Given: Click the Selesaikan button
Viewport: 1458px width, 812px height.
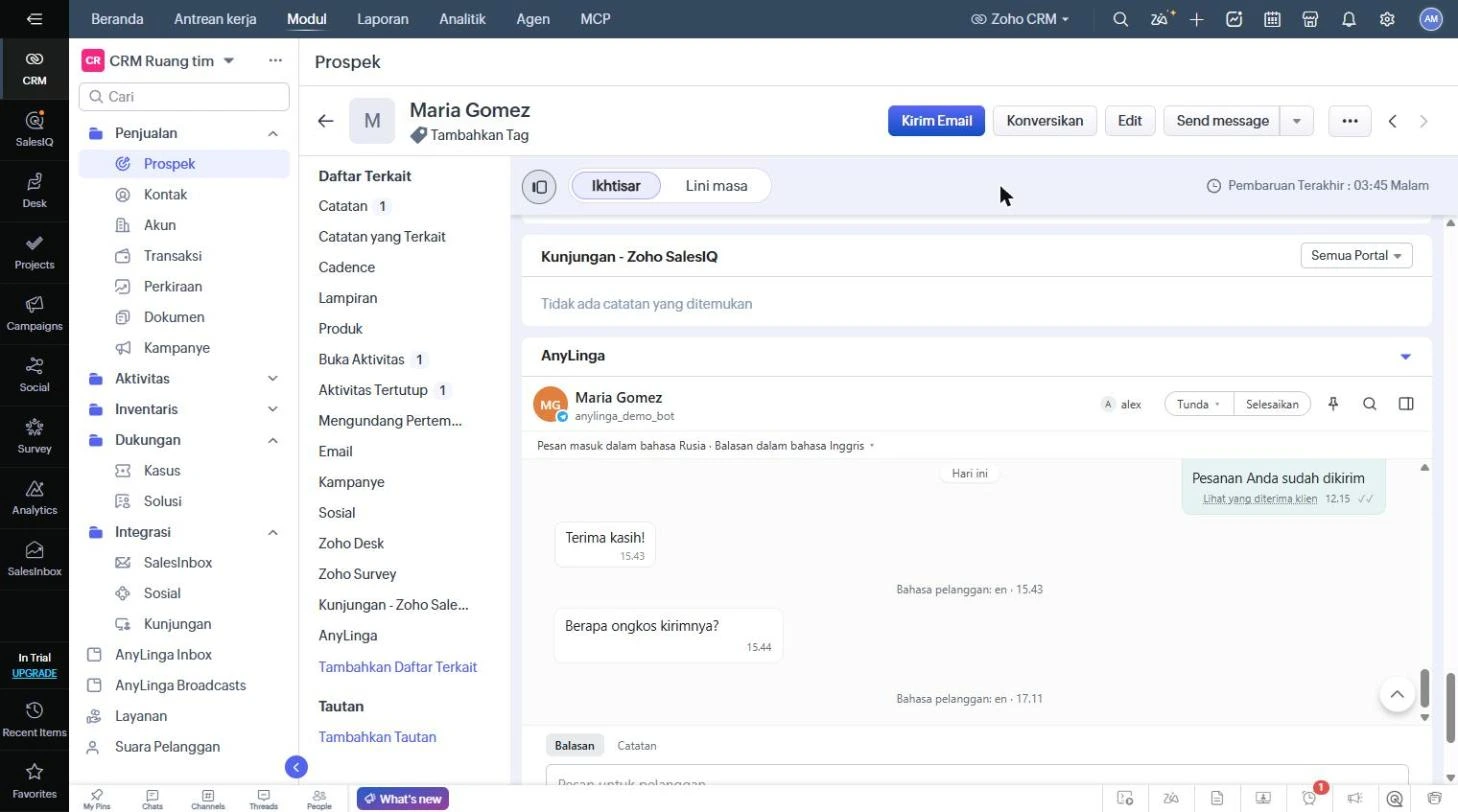Looking at the screenshot, I should pyautogui.click(x=1272, y=404).
